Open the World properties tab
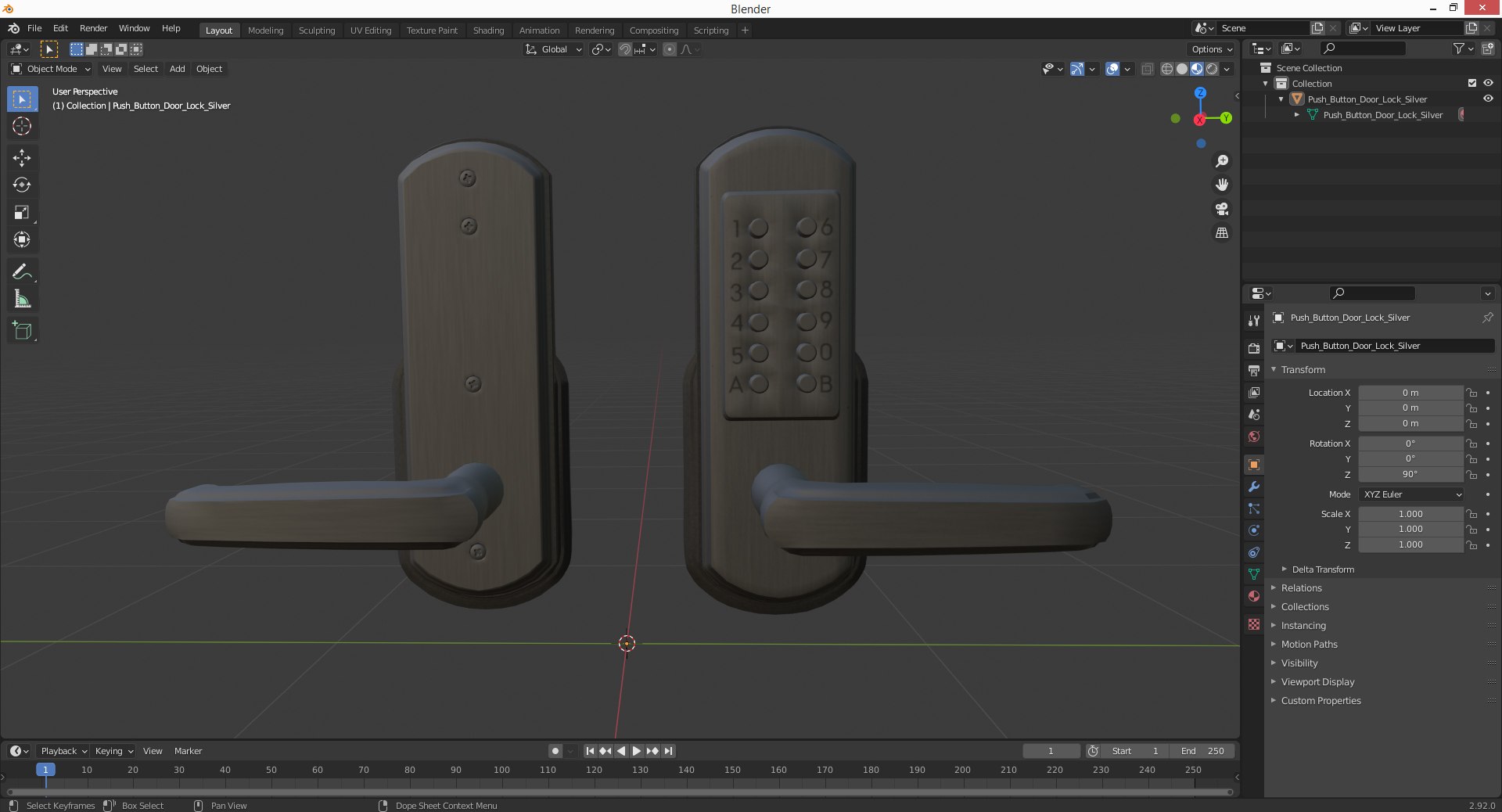 [x=1254, y=437]
